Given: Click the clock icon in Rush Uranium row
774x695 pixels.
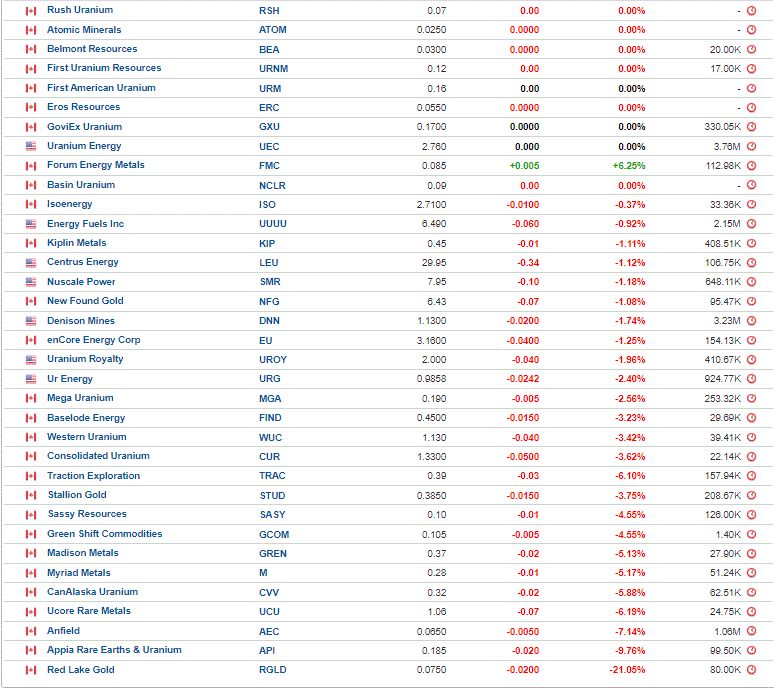Looking at the screenshot, I should (751, 10).
